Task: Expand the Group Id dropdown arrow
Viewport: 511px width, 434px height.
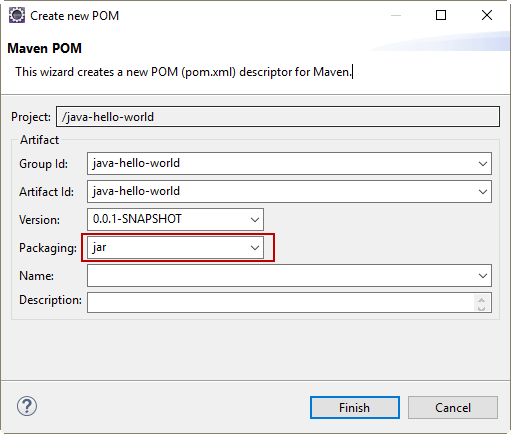Action: 482,164
